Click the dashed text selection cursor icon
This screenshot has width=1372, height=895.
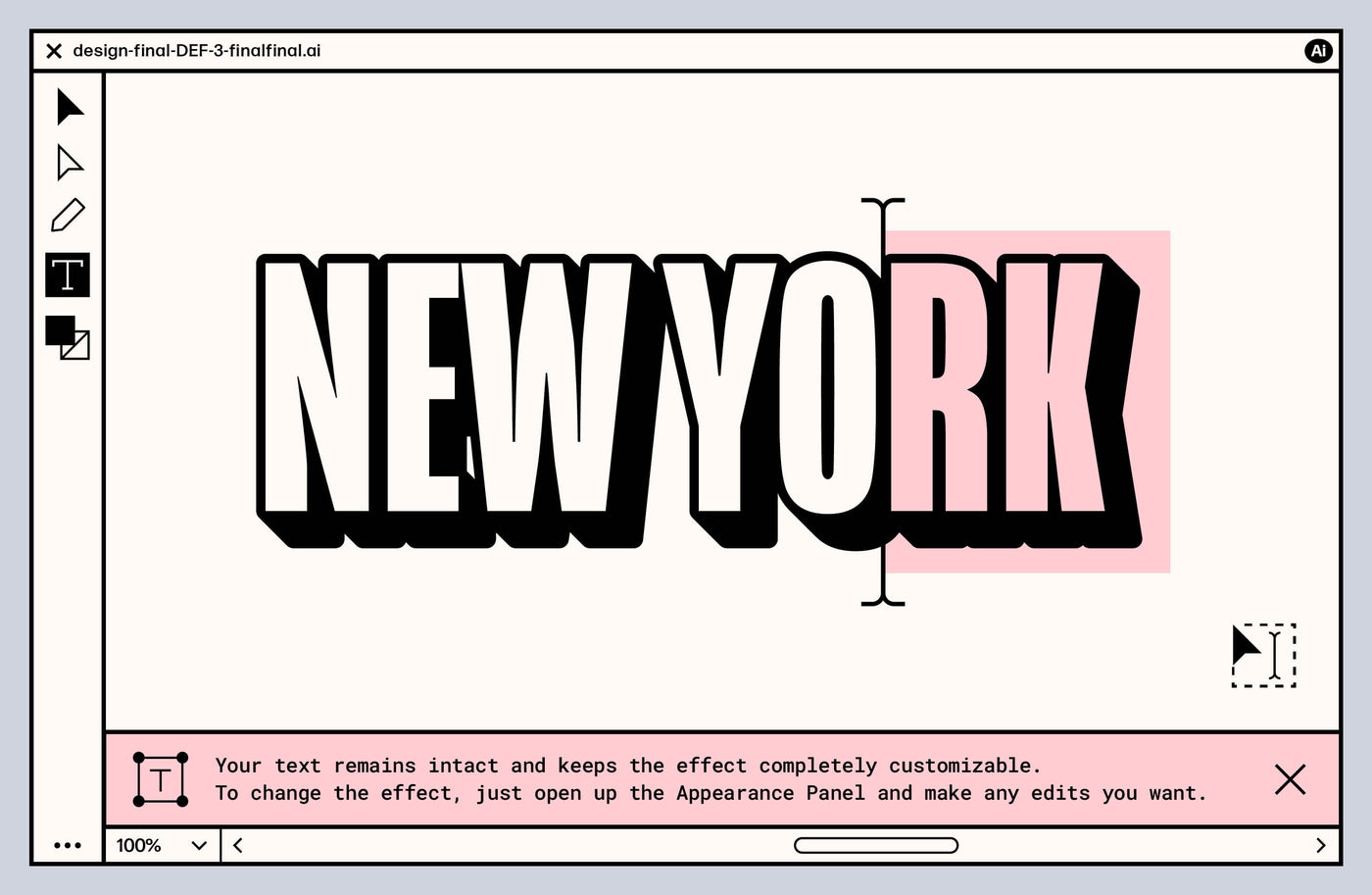coord(1263,655)
